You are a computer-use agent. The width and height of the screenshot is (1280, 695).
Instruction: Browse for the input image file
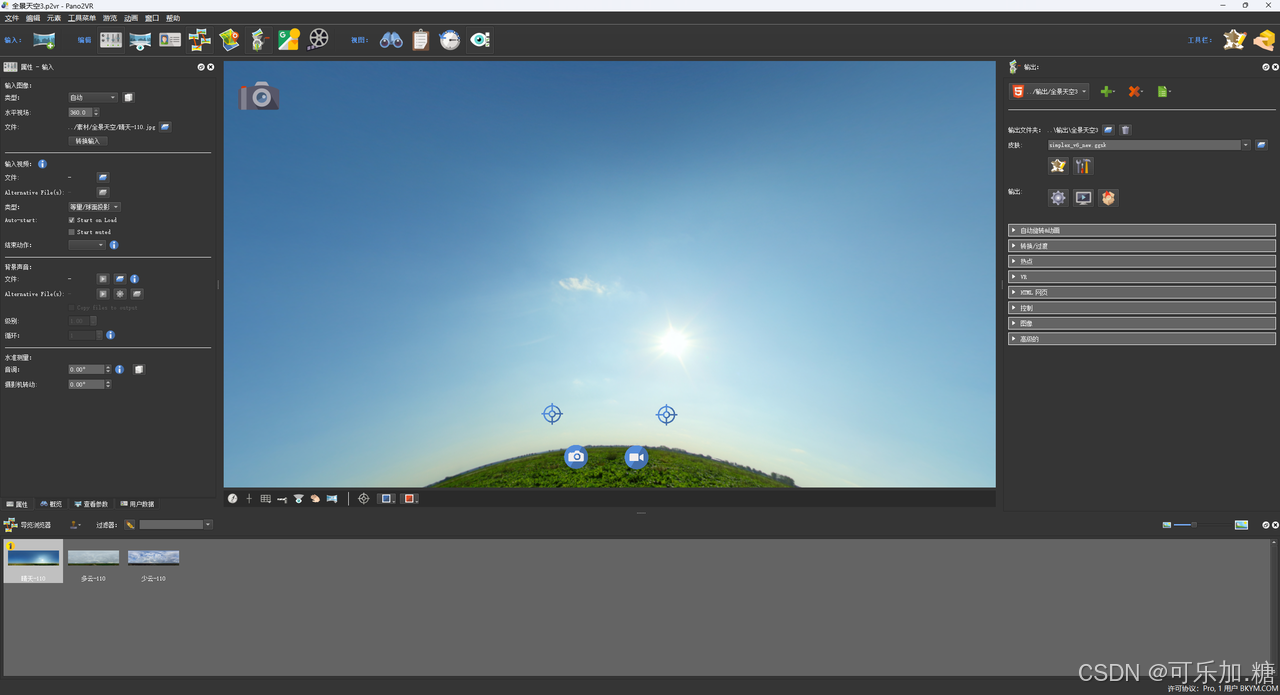tap(165, 127)
